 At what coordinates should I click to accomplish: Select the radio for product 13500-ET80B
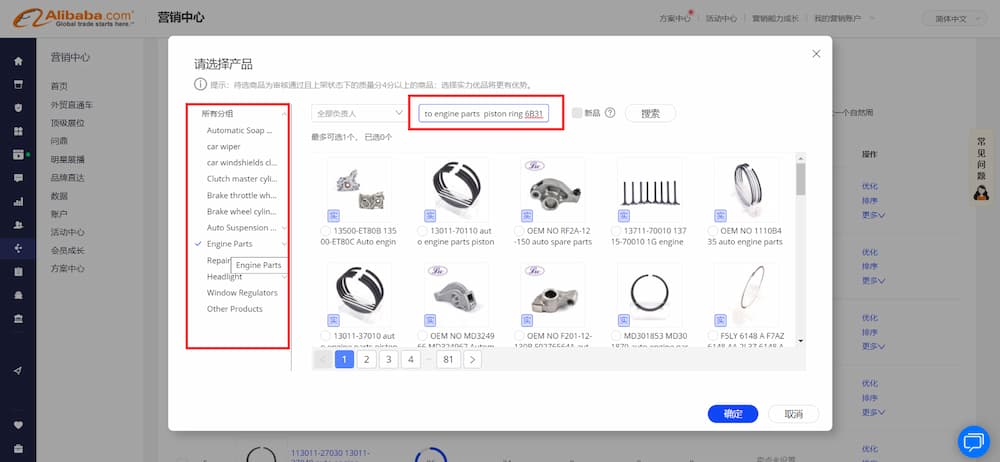(333, 231)
